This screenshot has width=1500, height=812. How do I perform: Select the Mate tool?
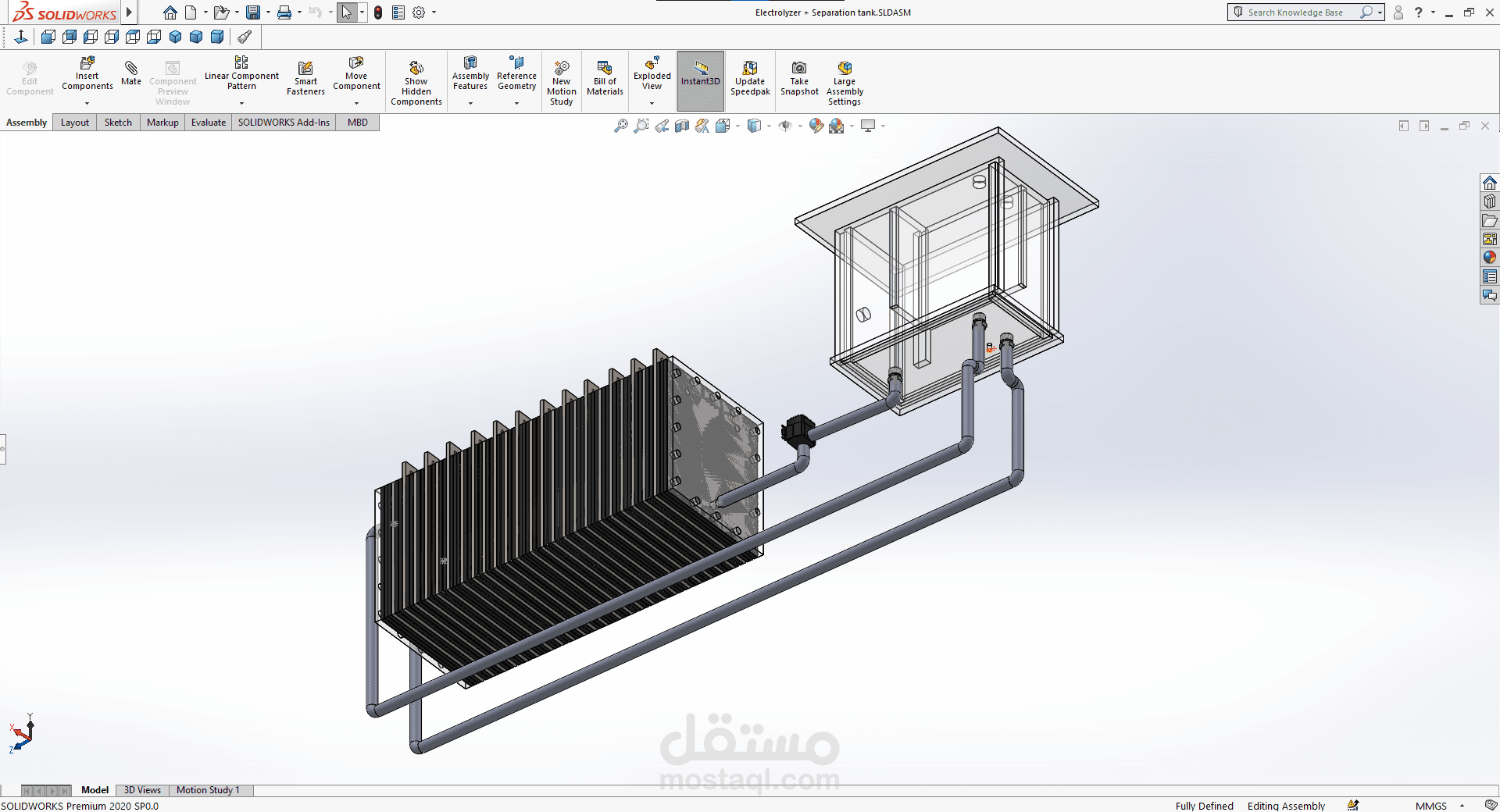pos(131,73)
